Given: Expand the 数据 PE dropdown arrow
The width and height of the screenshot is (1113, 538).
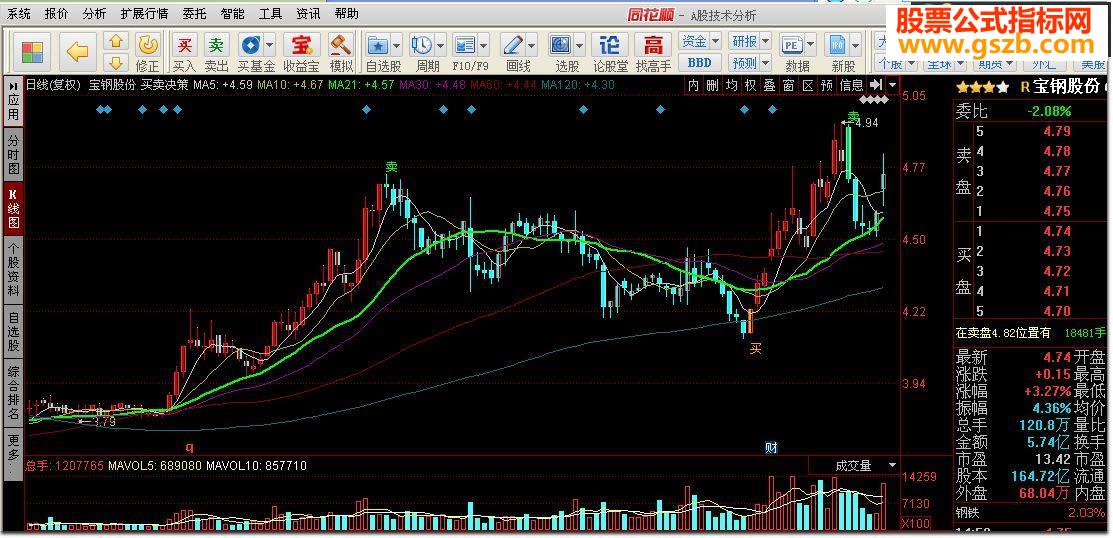Looking at the screenshot, I should click(x=811, y=45).
